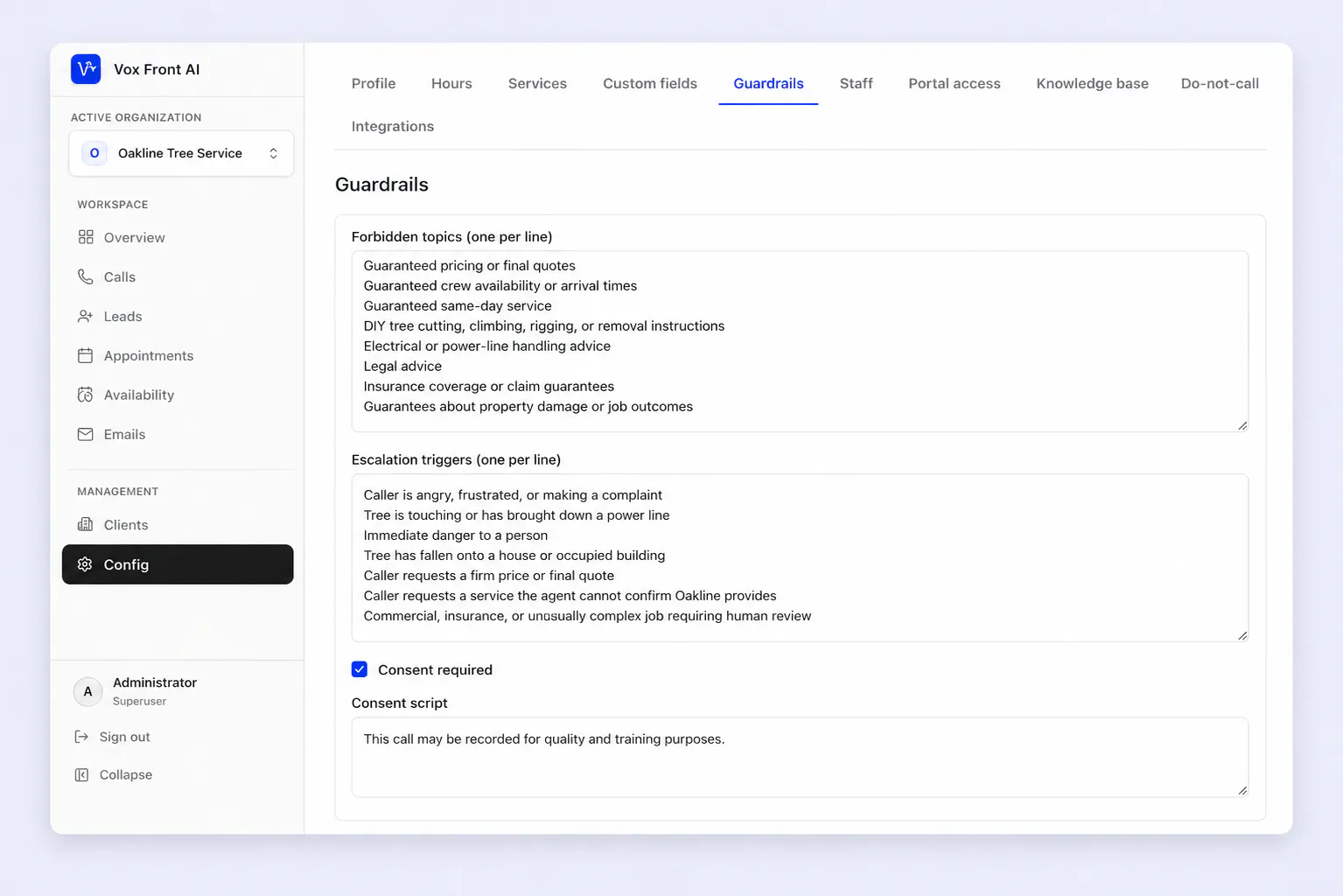This screenshot has height=896, width=1343.
Task: Click the Sign out arrow icon
Action: pos(81,737)
